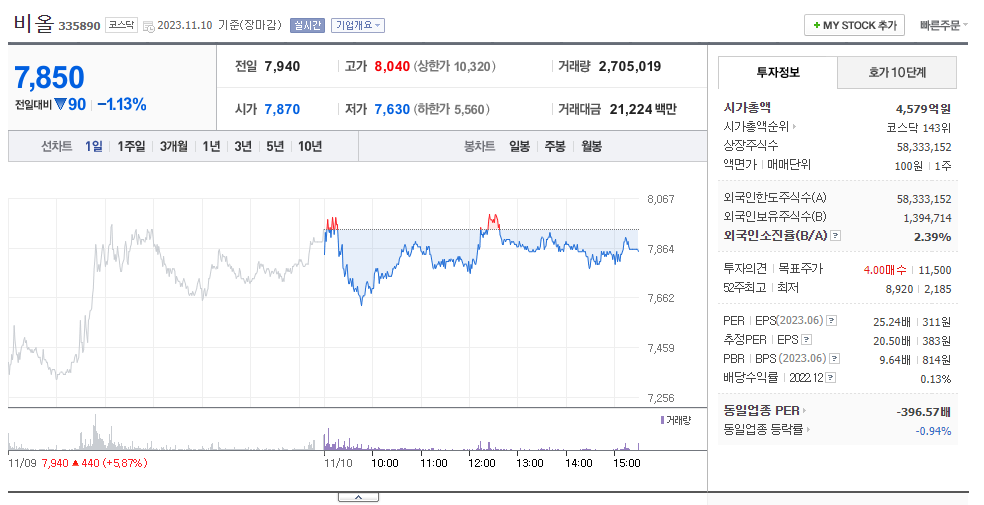Click the current price 7,850
The height and width of the screenshot is (505, 984).
[x=50, y=78]
